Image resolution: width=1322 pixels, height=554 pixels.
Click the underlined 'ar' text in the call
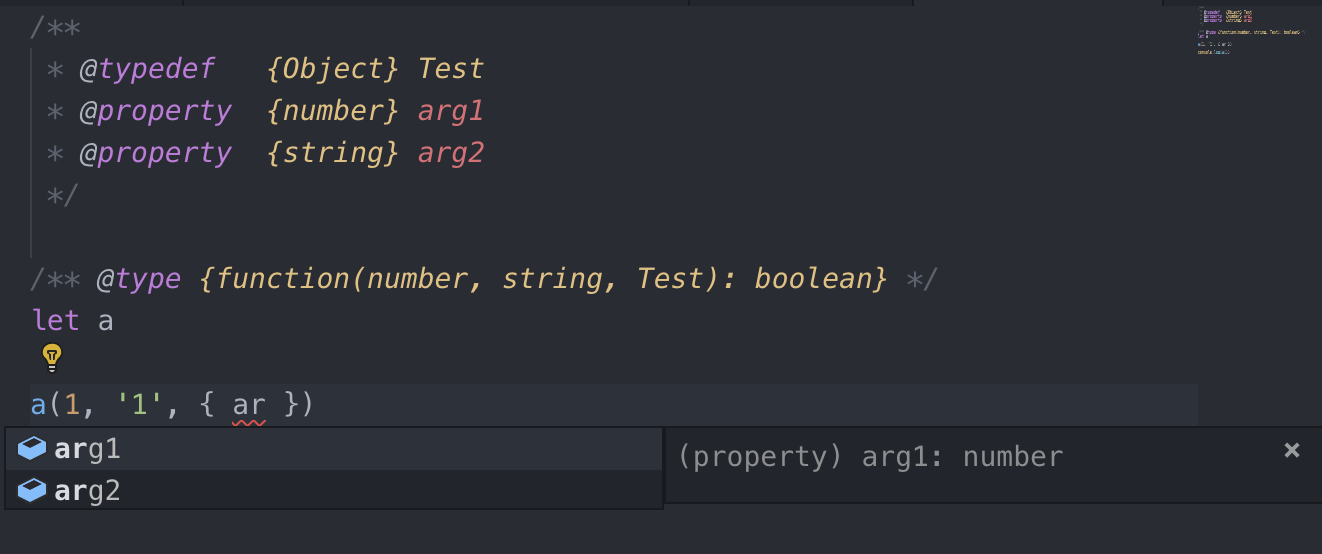click(x=249, y=406)
